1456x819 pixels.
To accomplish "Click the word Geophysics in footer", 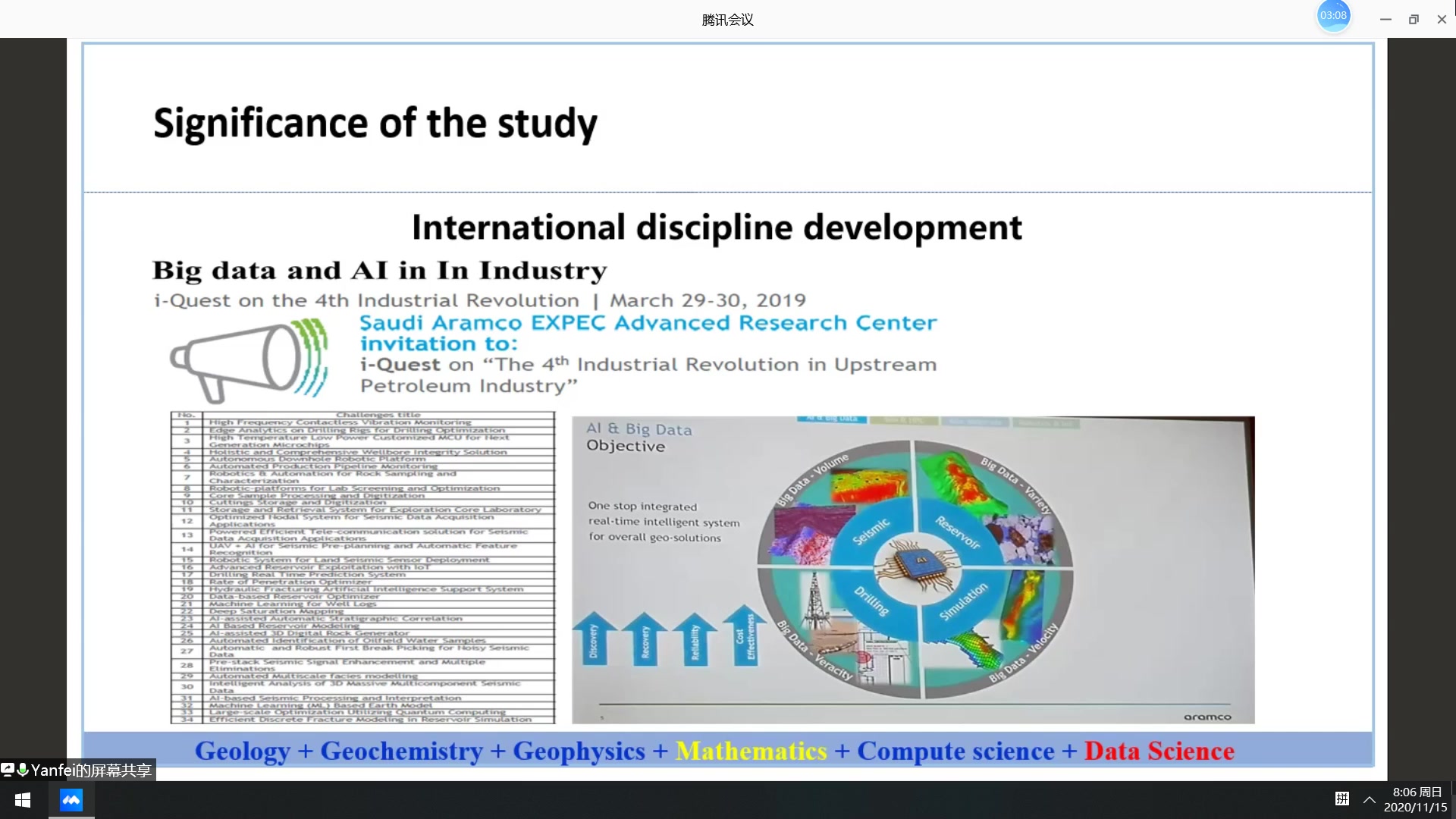I will [x=579, y=751].
